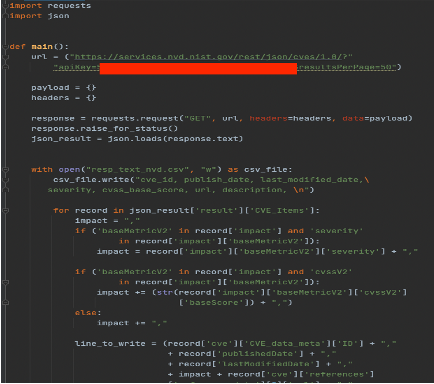Image resolution: width=434 pixels, height=384 pixels.
Task: Click the "GET" string argument
Action: [197, 118]
